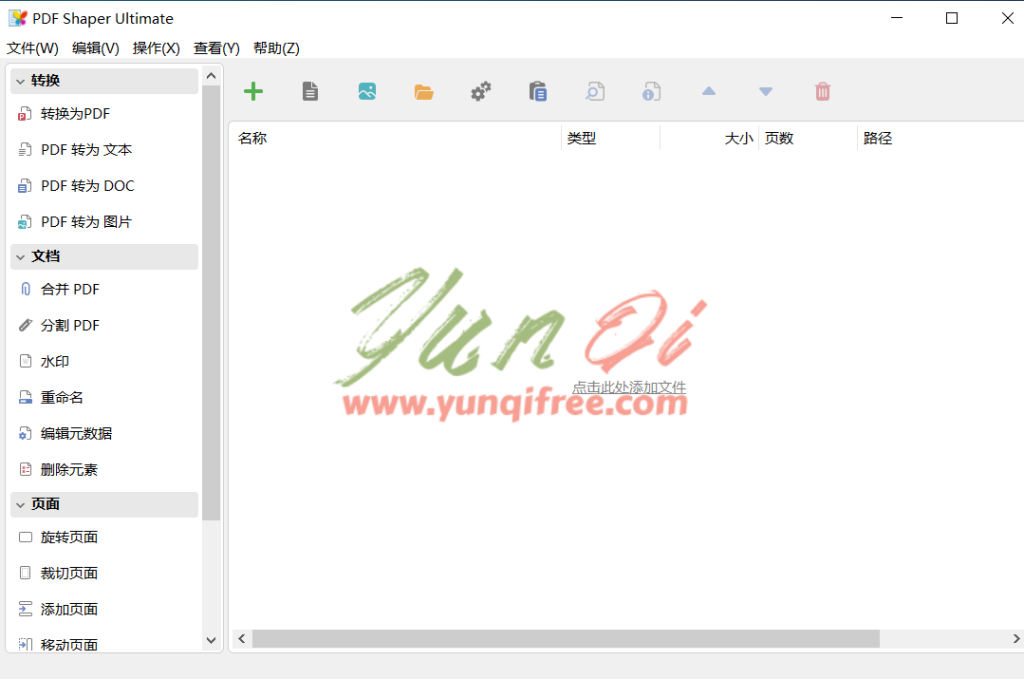Click the move up triangle icon
This screenshot has width=1024, height=679.
(x=709, y=91)
